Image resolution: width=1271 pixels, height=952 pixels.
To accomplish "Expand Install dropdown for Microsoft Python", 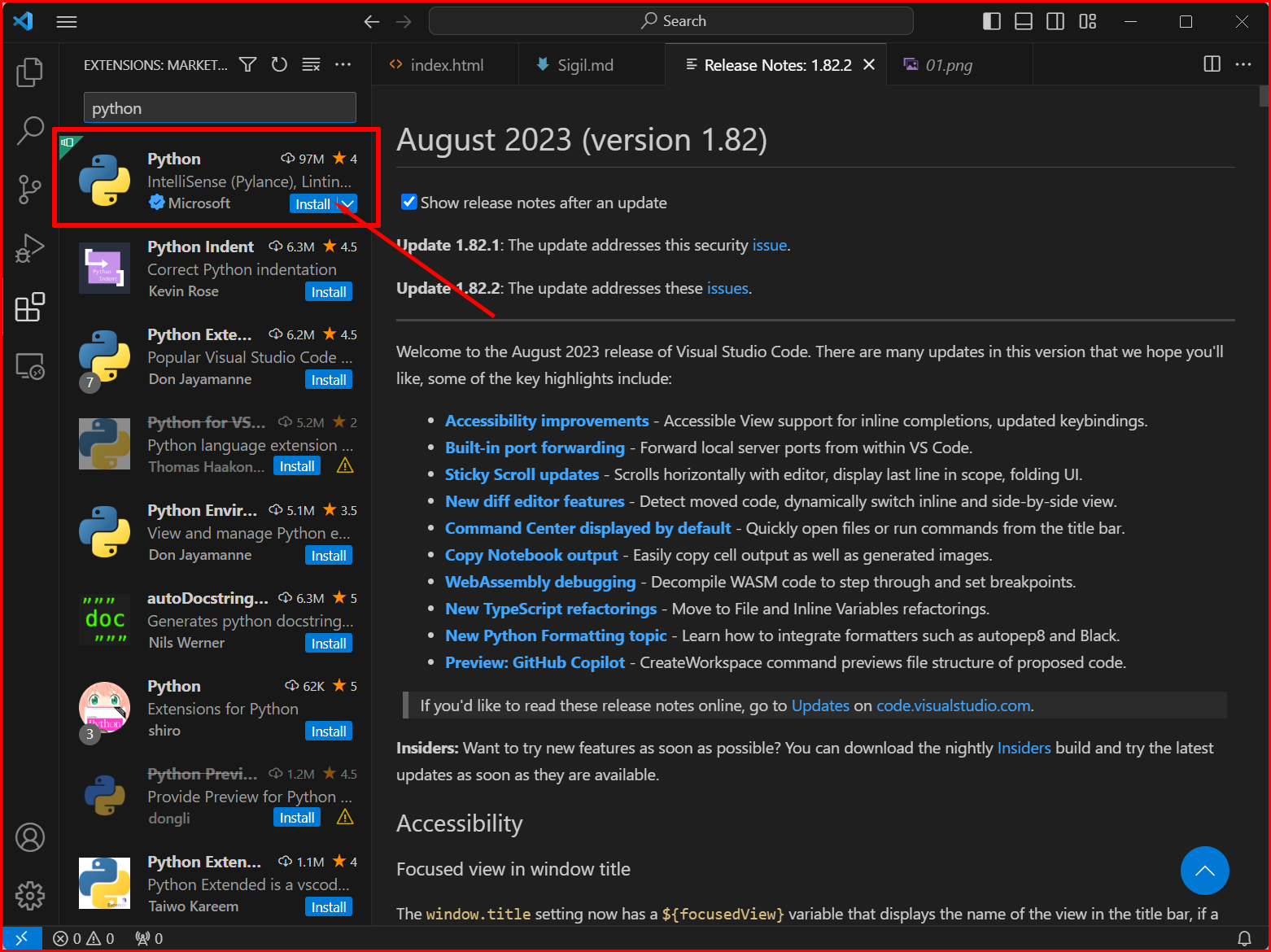I will (x=347, y=204).
